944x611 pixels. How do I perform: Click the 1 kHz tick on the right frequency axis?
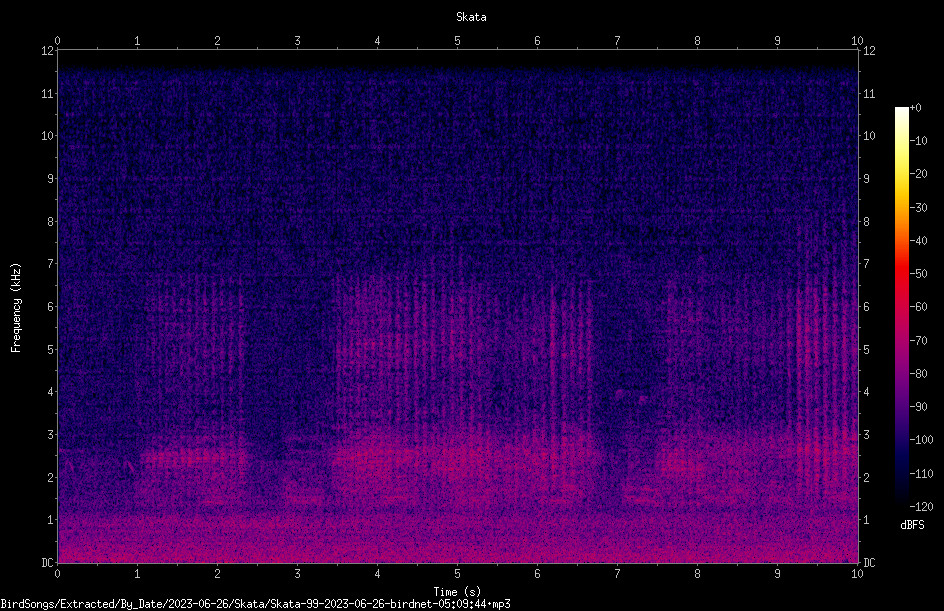(x=866, y=520)
